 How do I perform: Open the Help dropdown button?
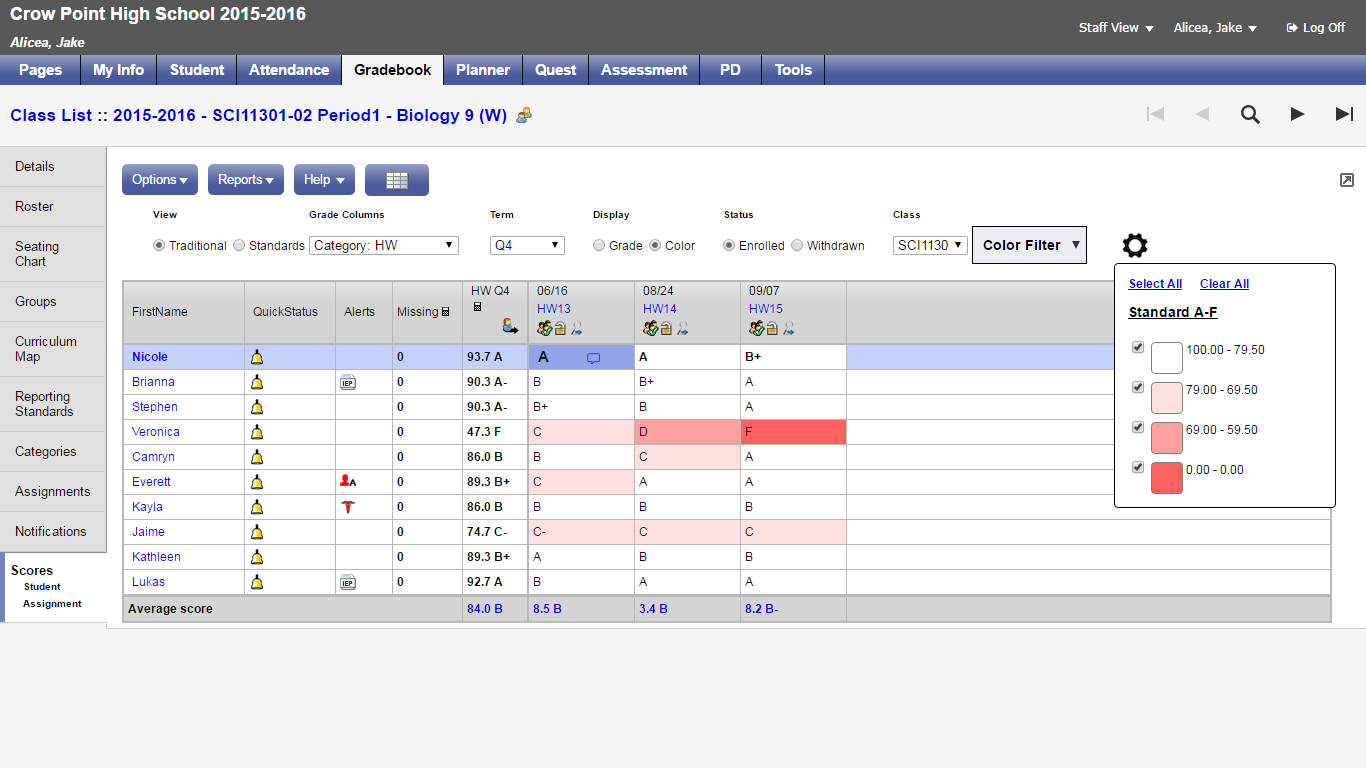(x=325, y=180)
